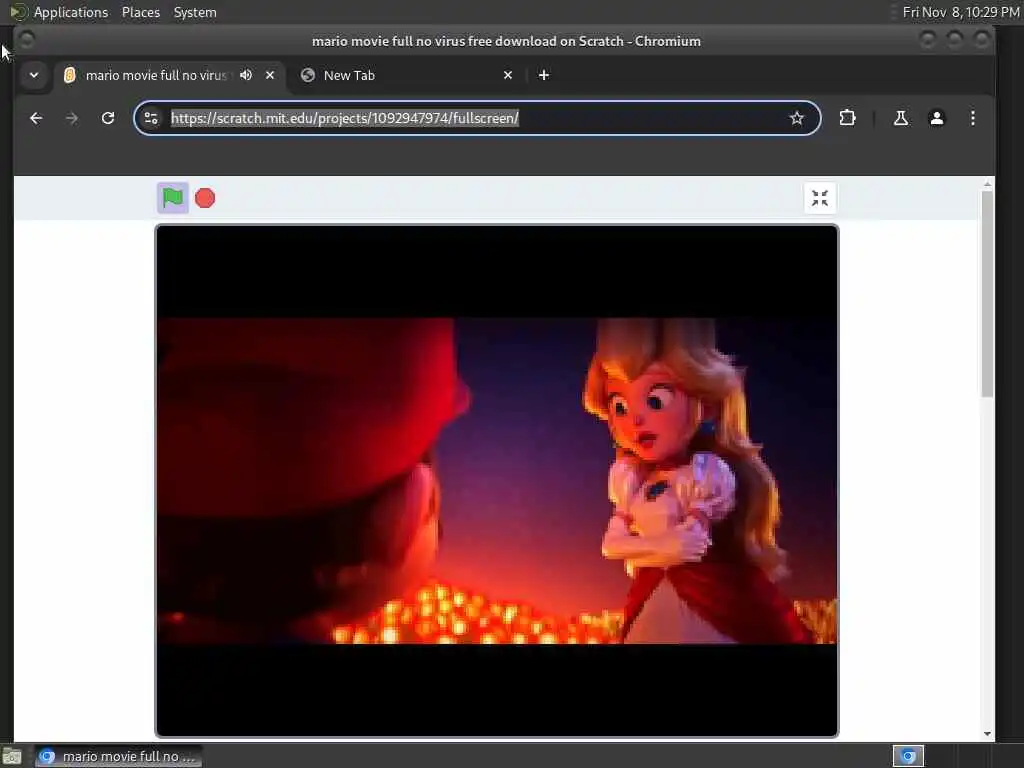This screenshot has height=768, width=1024.
Task: Reload the current page
Action: pos(108,118)
